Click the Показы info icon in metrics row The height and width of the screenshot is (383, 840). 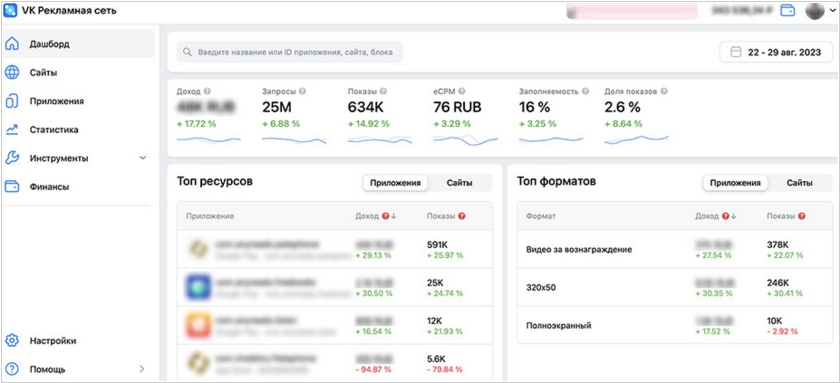point(383,92)
